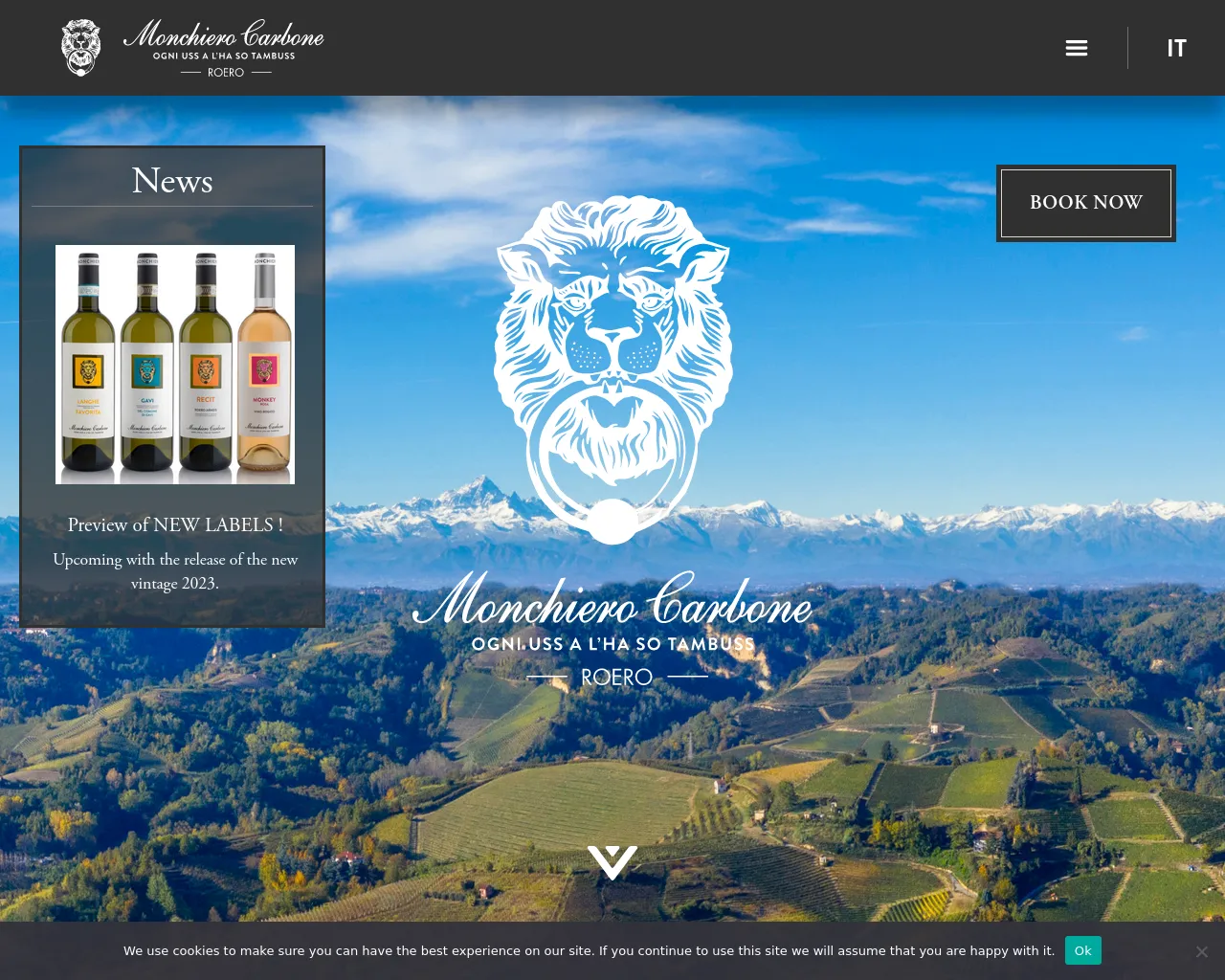Click the central Monchiero Carbone script logo
This screenshot has width=1225, height=980.
pos(612,600)
